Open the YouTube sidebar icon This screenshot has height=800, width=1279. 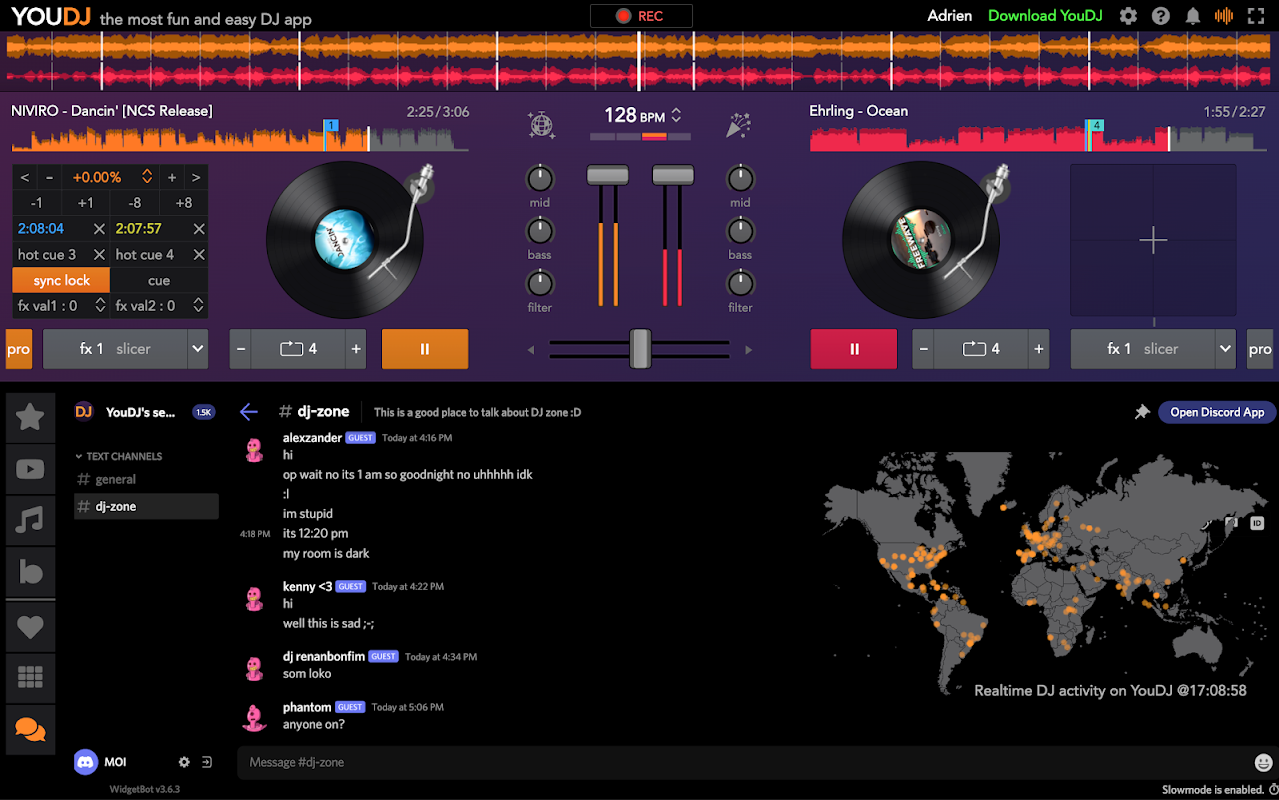coord(30,468)
